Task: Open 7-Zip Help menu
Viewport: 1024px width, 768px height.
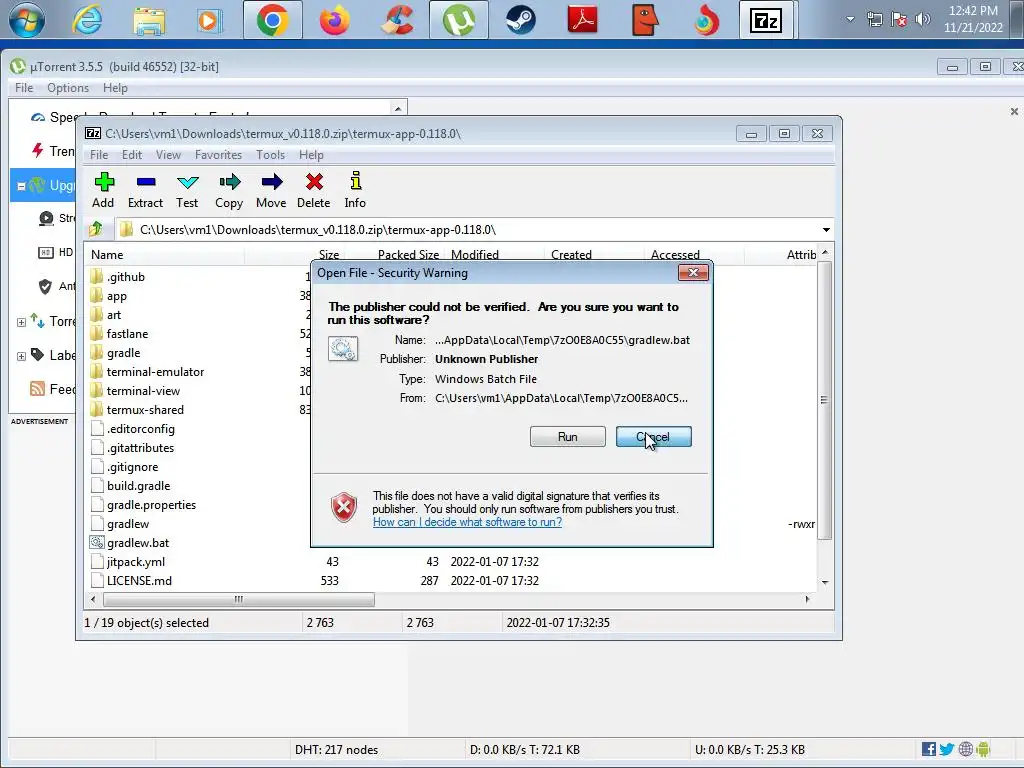Action: pos(311,155)
